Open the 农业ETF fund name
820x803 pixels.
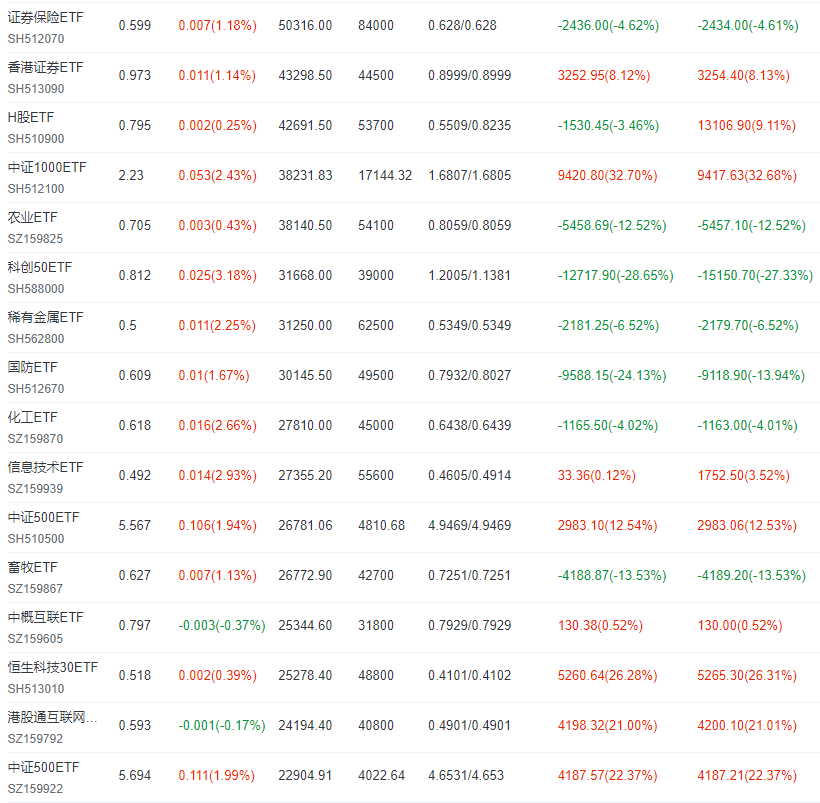(x=32, y=218)
